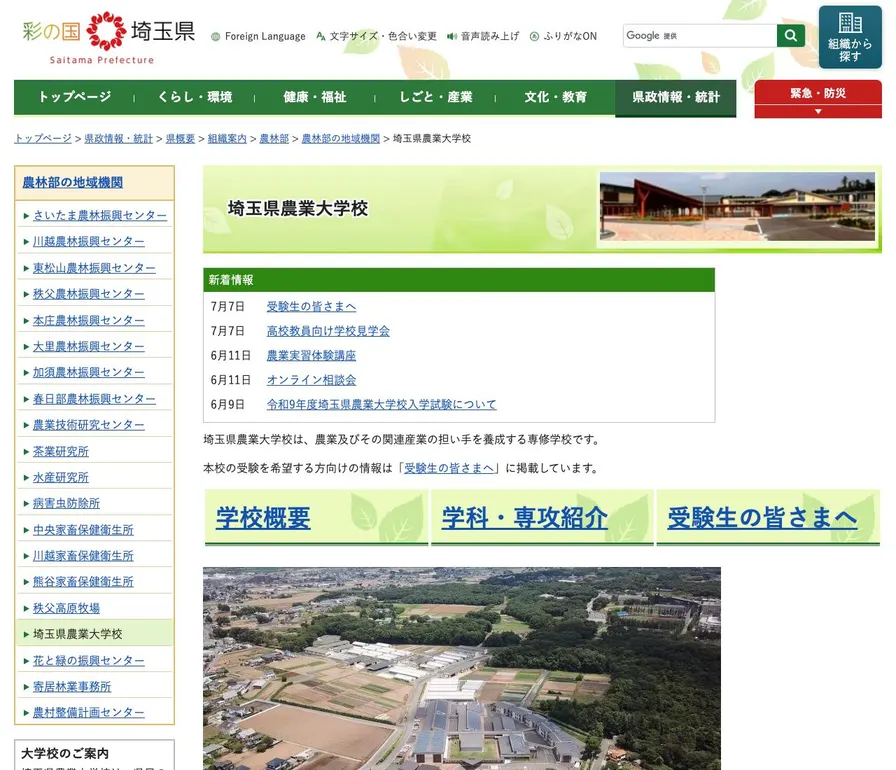Start 音声読み上げ text-to-speech

[490, 36]
